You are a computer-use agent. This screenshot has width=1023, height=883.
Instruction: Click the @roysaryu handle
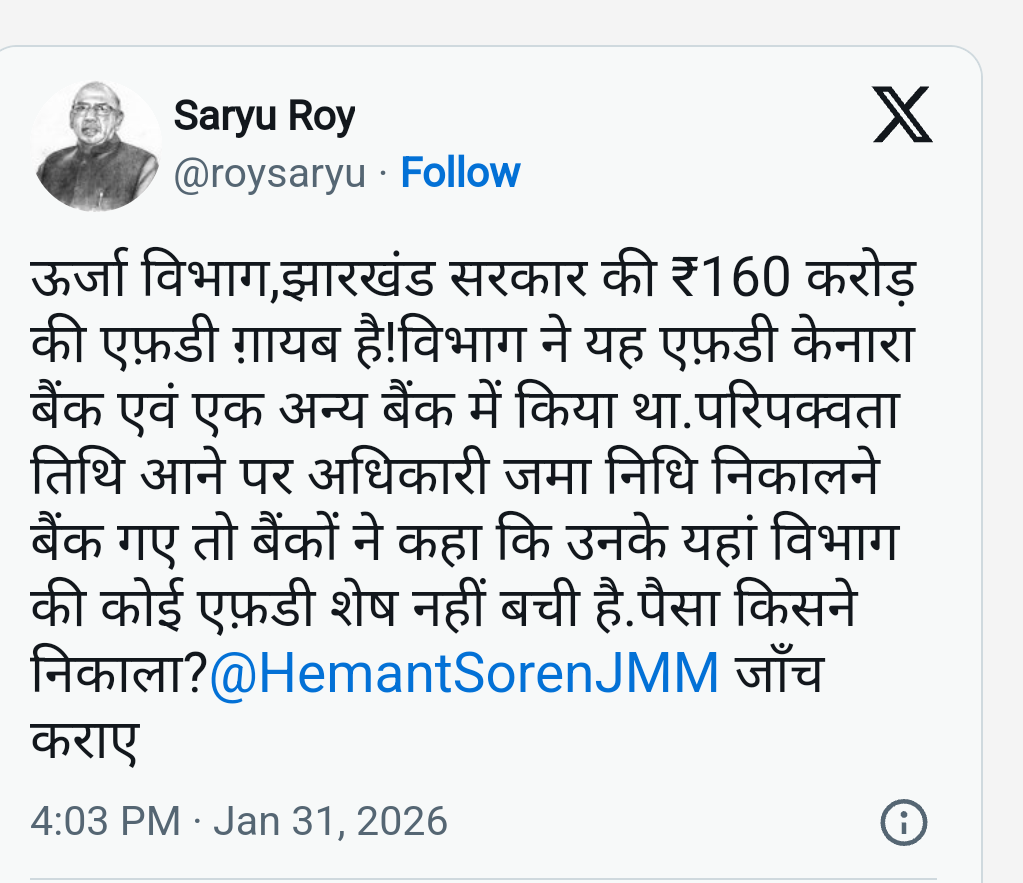[270, 174]
